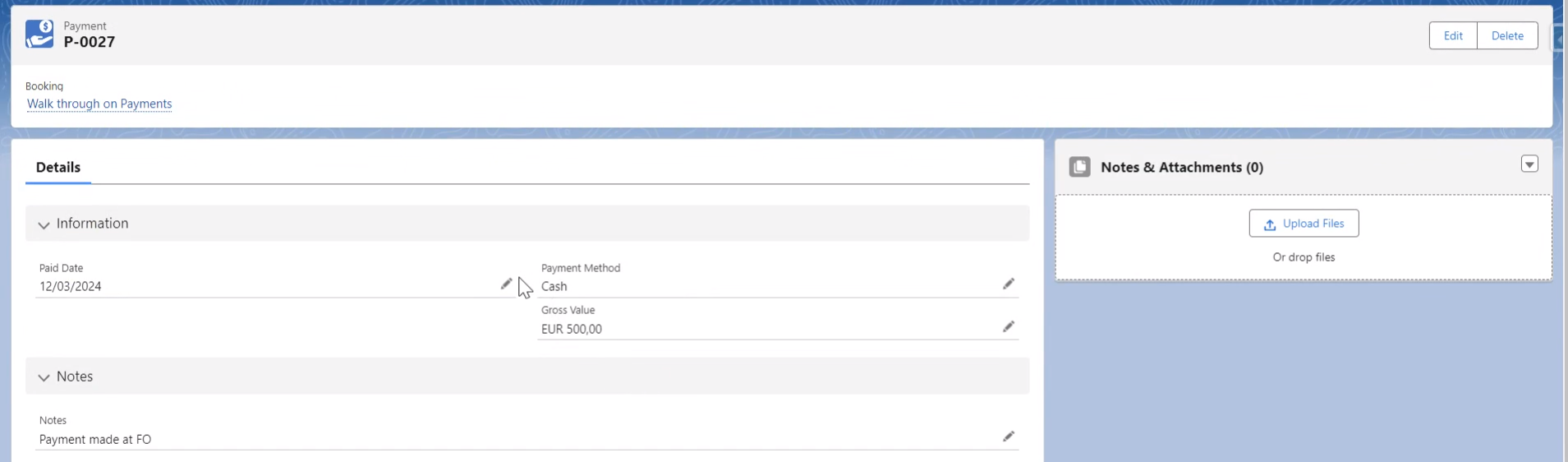Collapse the Information section chevron
Viewport: 1568px width, 462px height.
click(44, 224)
